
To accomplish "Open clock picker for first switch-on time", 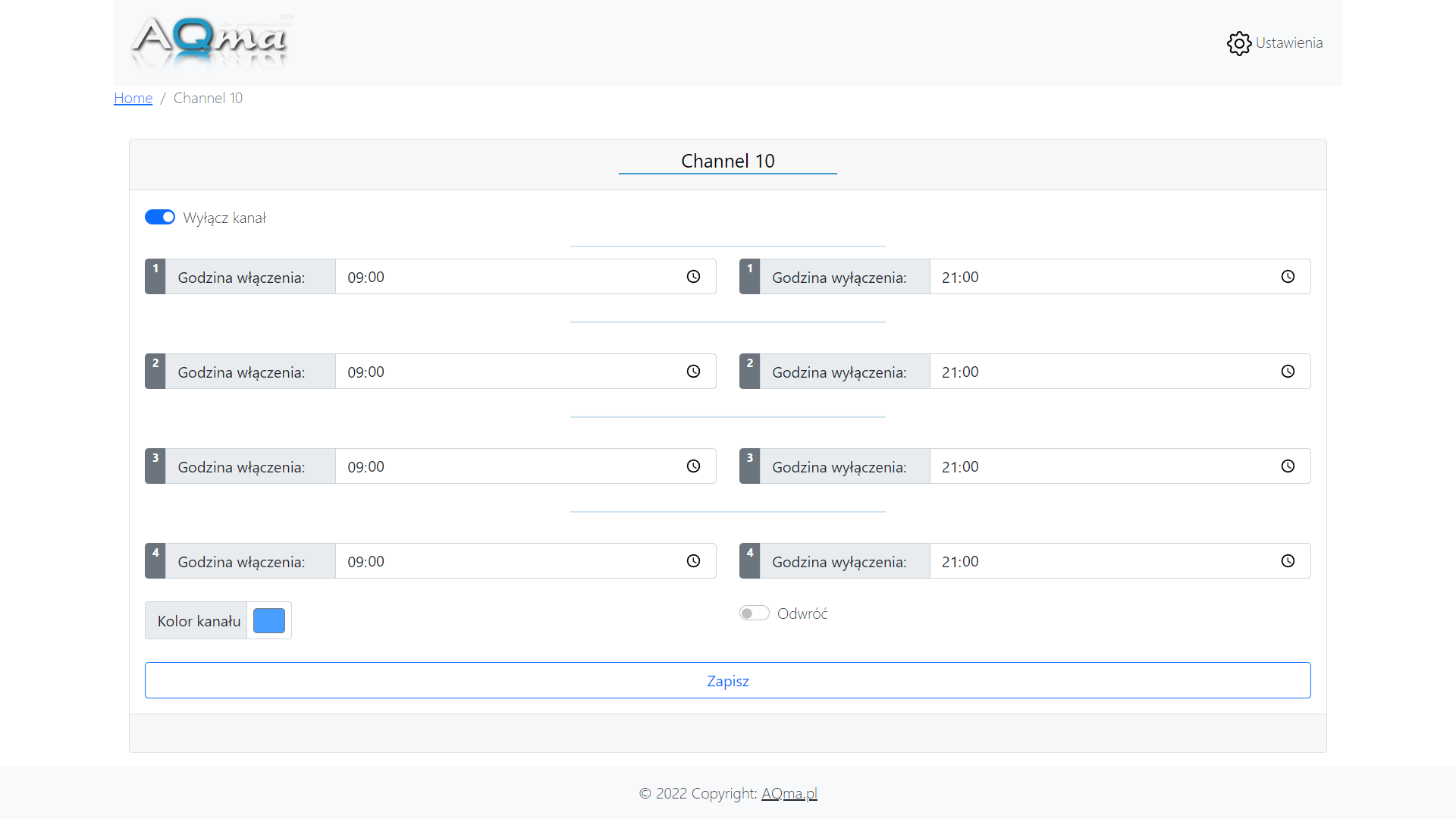I will click(693, 277).
